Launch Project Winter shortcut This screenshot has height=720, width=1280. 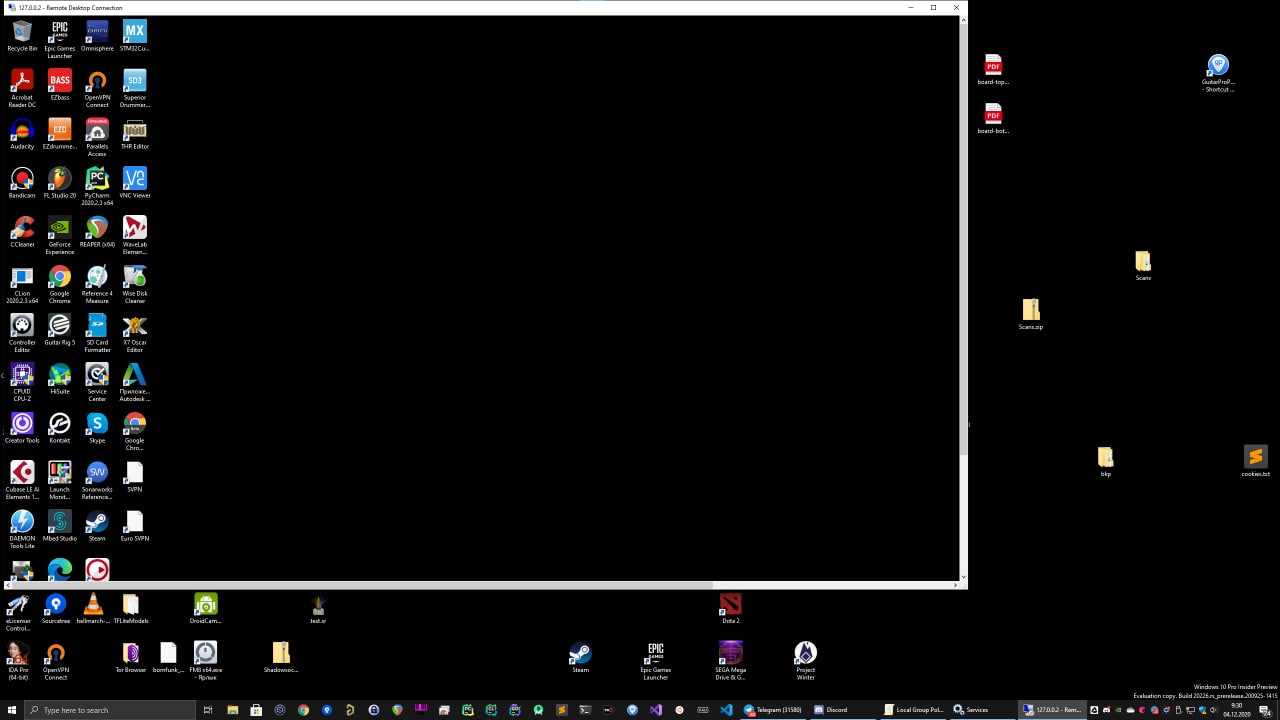coord(805,660)
